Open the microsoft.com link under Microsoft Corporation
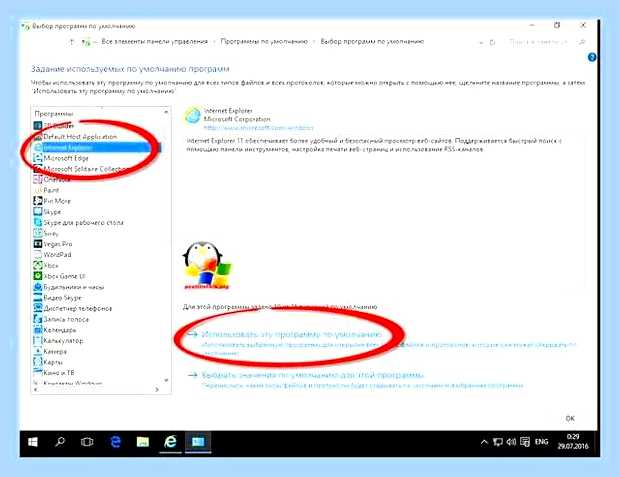The height and width of the screenshot is (477, 620). click(259, 128)
